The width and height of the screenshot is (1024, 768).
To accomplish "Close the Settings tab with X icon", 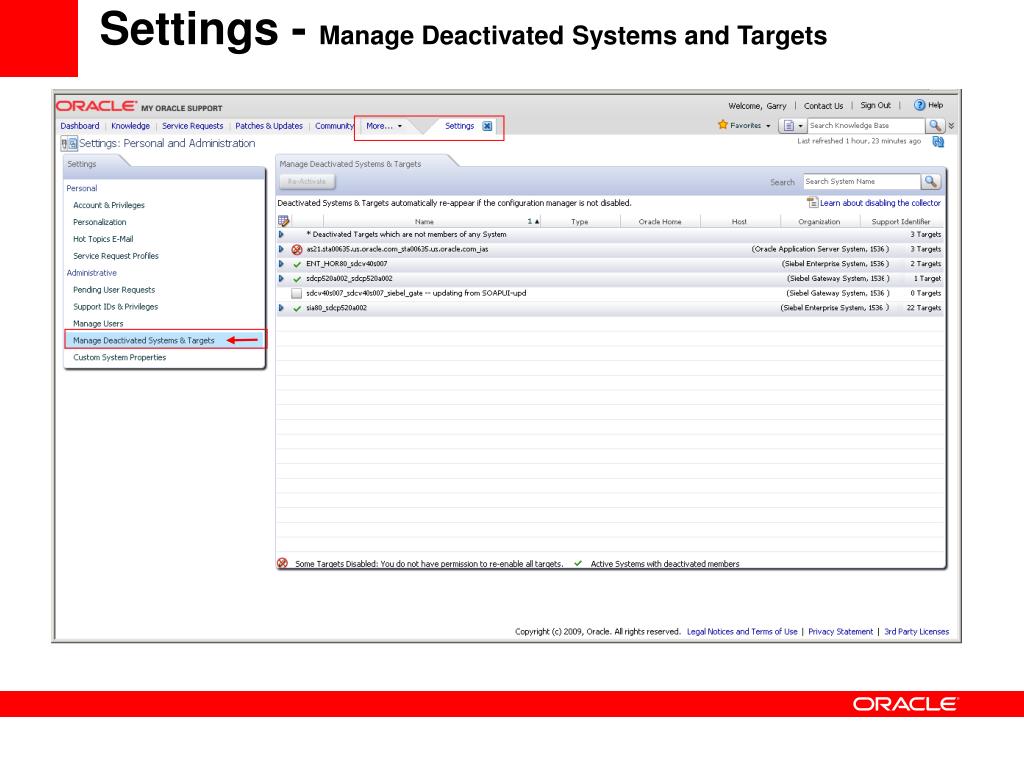I will [487, 126].
